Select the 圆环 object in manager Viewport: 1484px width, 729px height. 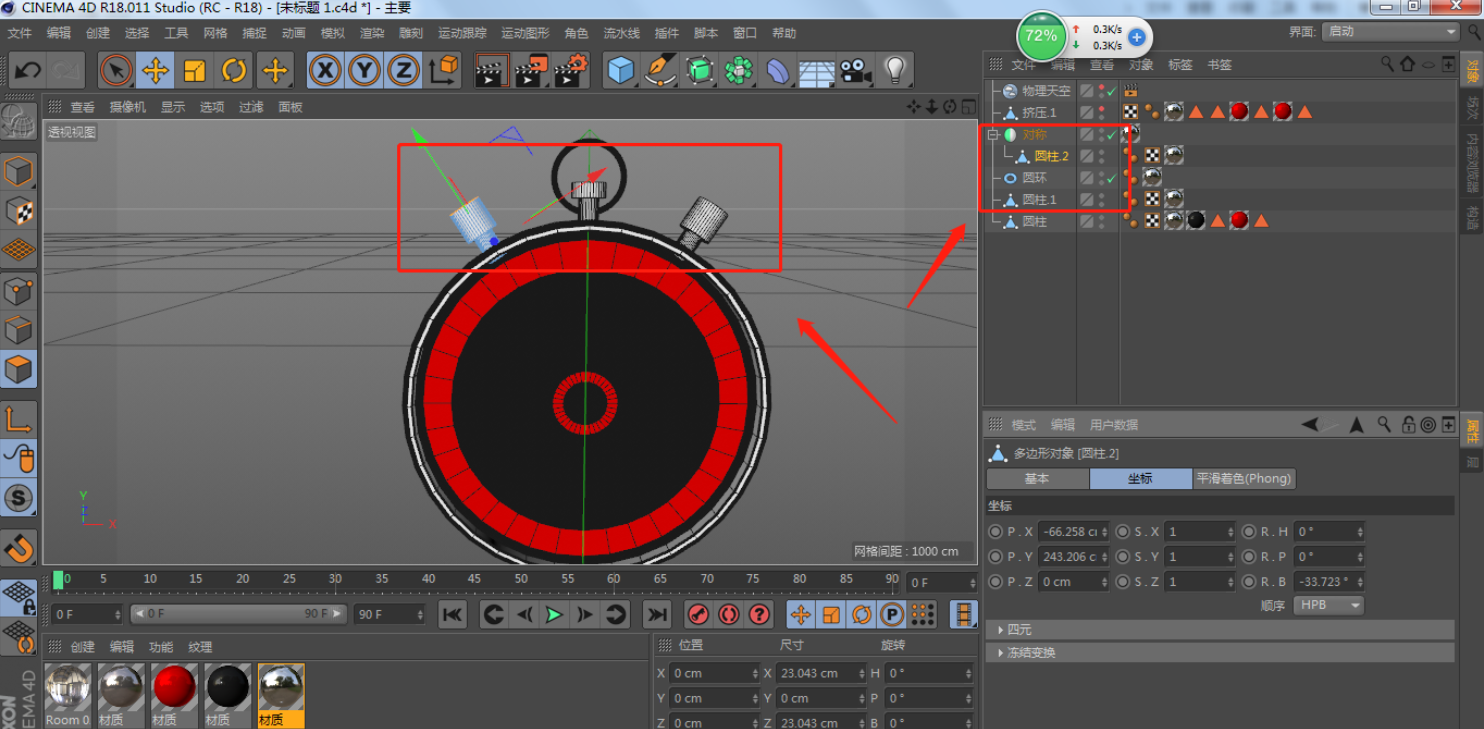[x=1034, y=178]
